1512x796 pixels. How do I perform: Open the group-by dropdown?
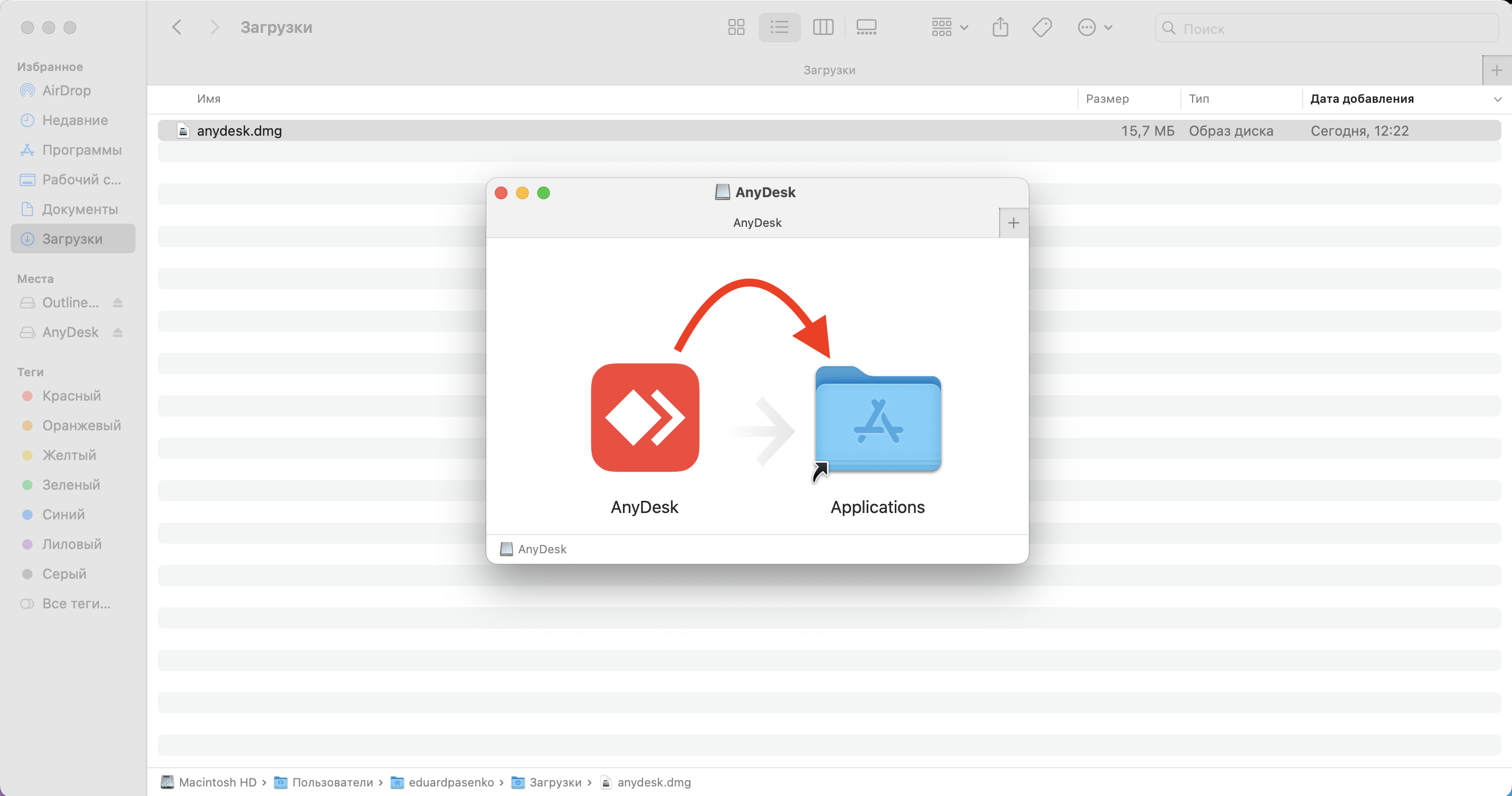[x=949, y=28]
